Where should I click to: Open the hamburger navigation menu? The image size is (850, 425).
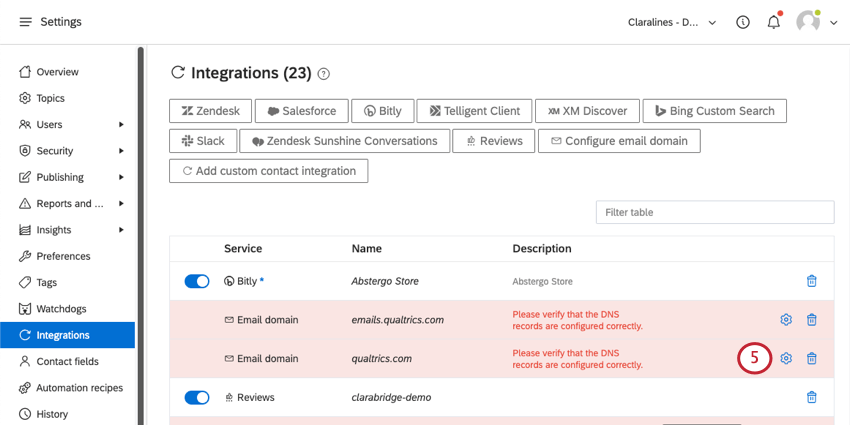(25, 22)
